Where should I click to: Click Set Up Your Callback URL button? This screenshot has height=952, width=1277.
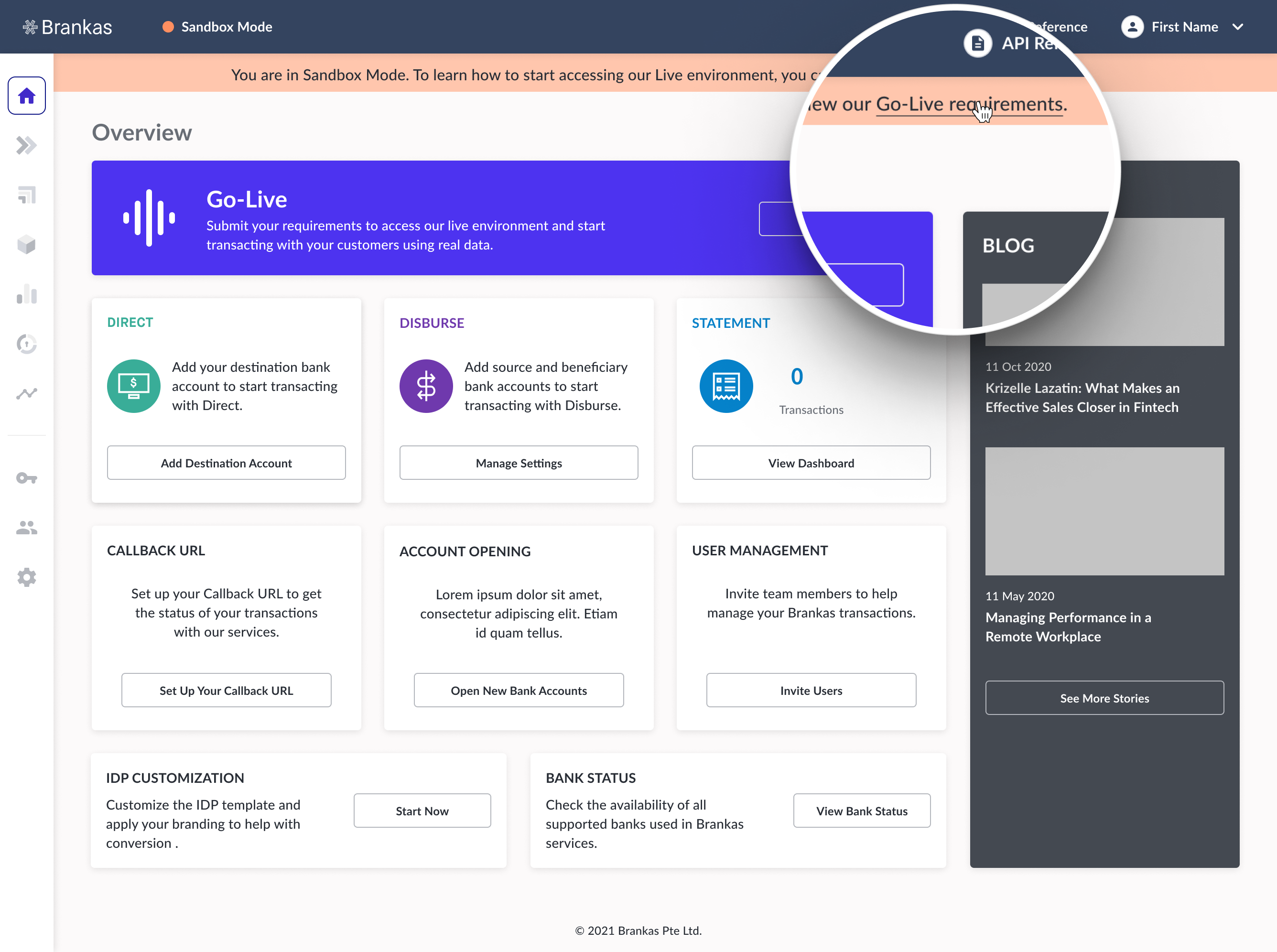tap(227, 691)
